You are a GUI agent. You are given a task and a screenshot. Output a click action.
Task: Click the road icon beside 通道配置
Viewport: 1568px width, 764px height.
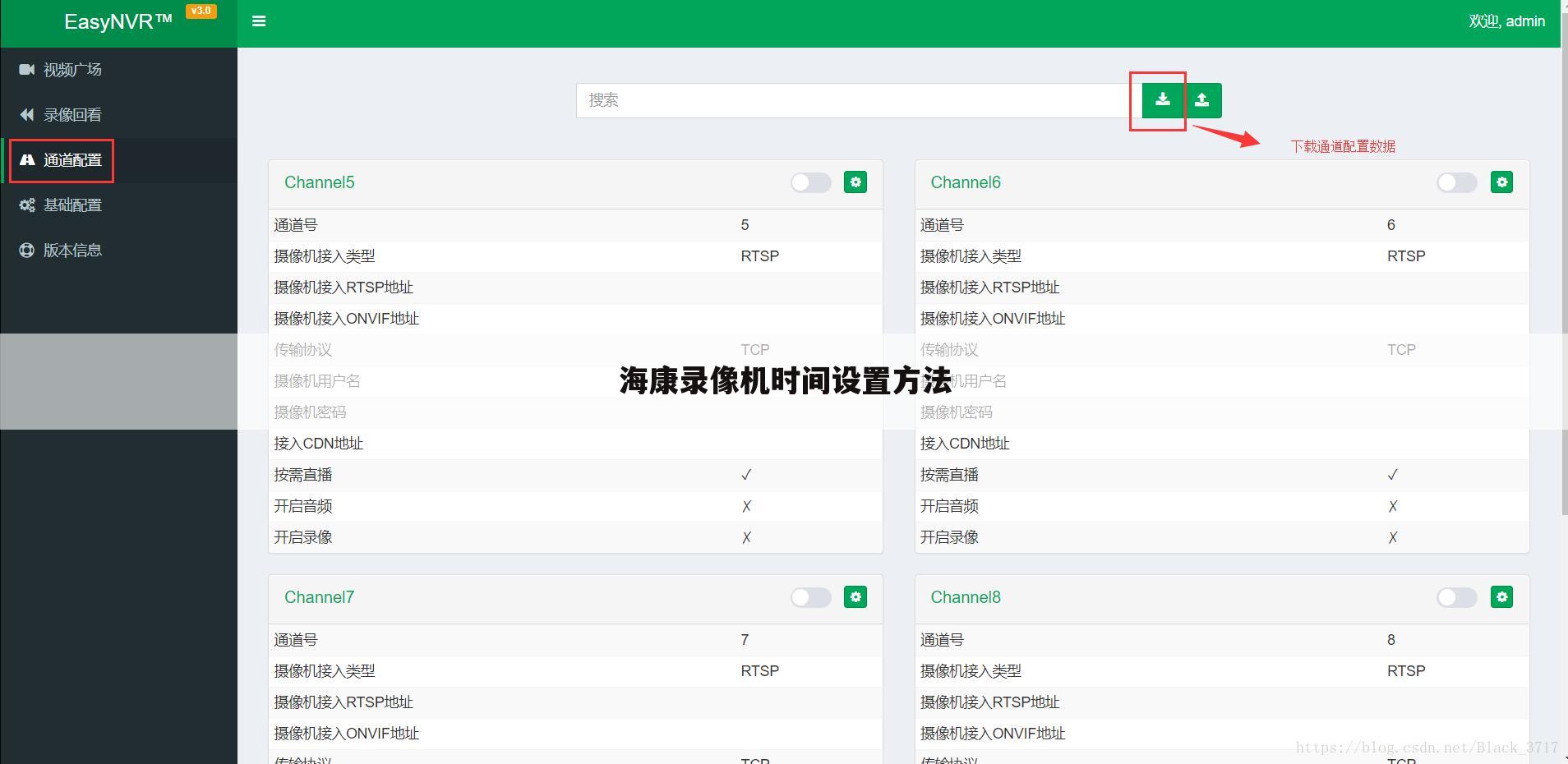coord(27,160)
